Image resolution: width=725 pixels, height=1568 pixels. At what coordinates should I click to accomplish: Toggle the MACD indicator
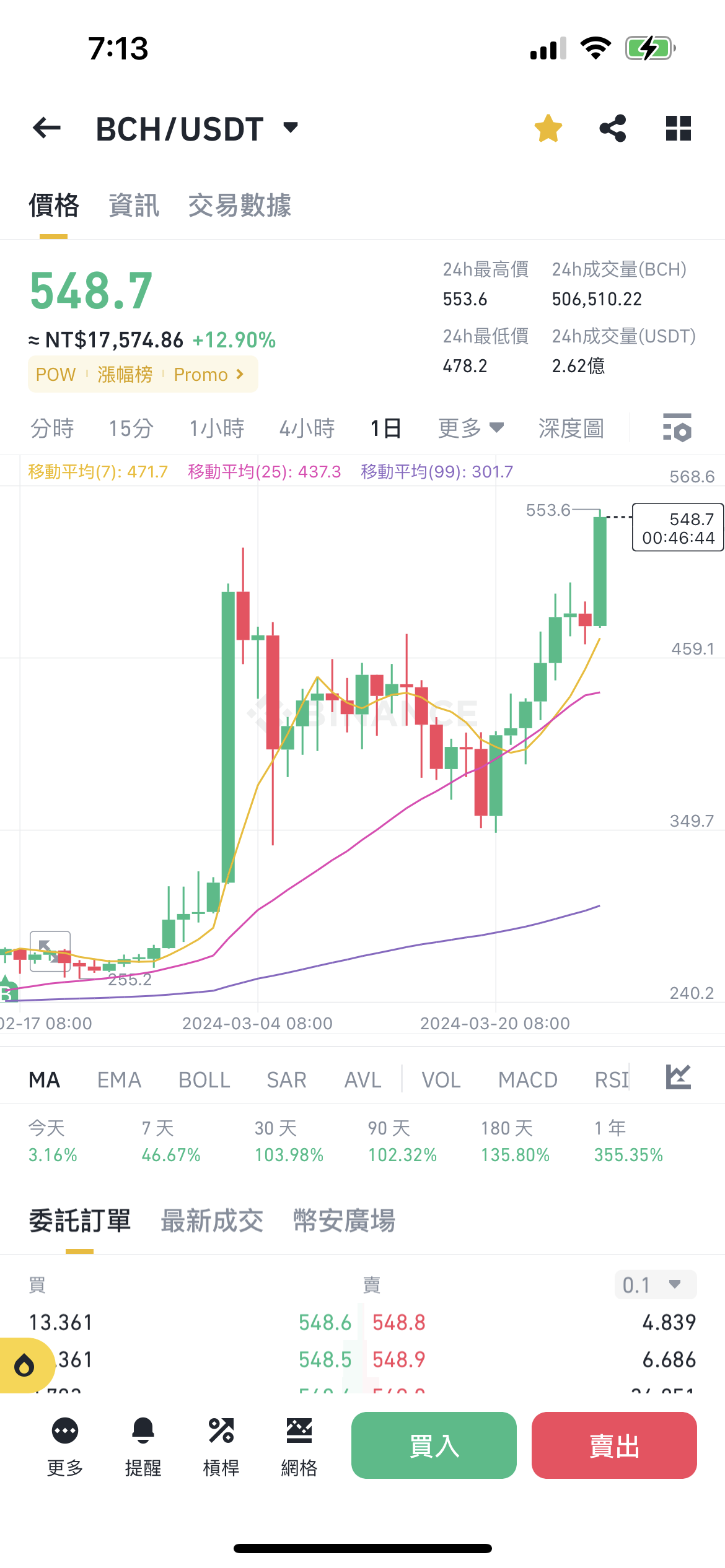point(528,1080)
